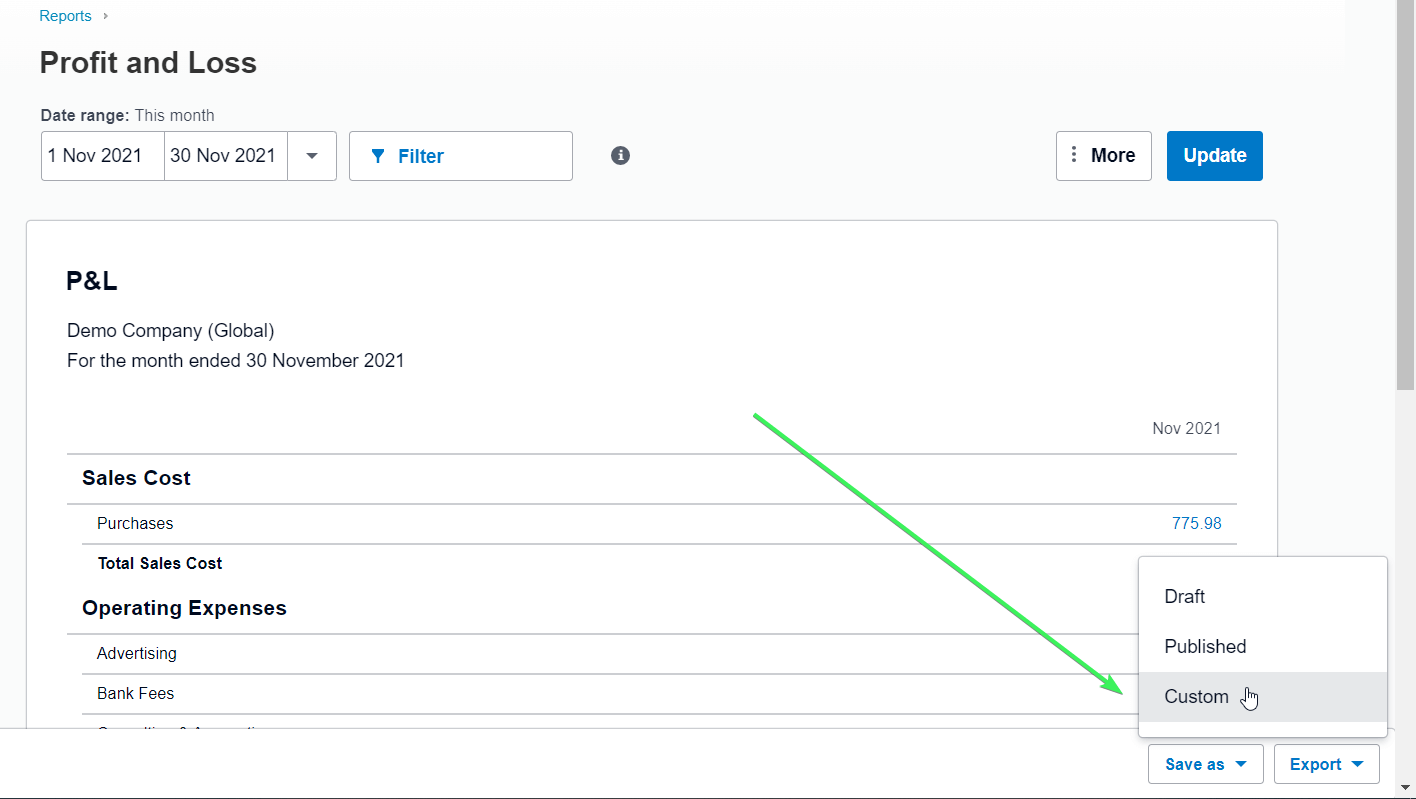This screenshot has height=799, width=1416.
Task: Click the More button
Action: (x=1104, y=155)
